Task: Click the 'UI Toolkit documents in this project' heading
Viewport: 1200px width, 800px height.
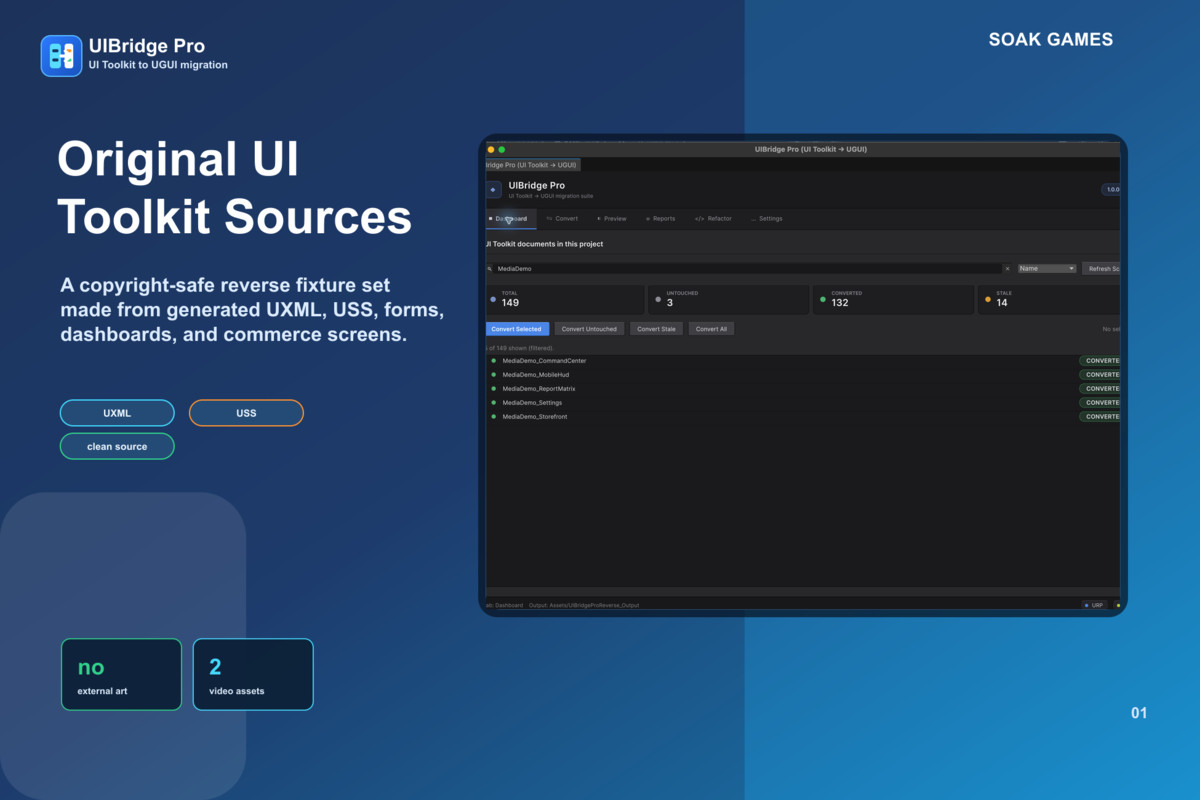Action: tap(545, 244)
